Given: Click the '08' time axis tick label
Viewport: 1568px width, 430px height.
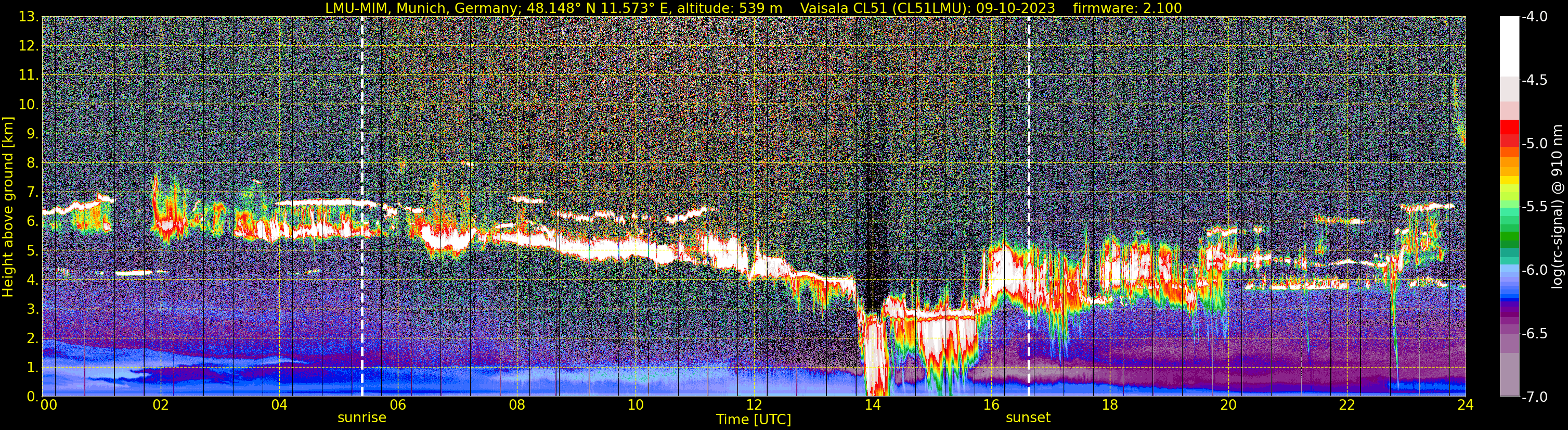Looking at the screenshot, I should click(x=517, y=405).
